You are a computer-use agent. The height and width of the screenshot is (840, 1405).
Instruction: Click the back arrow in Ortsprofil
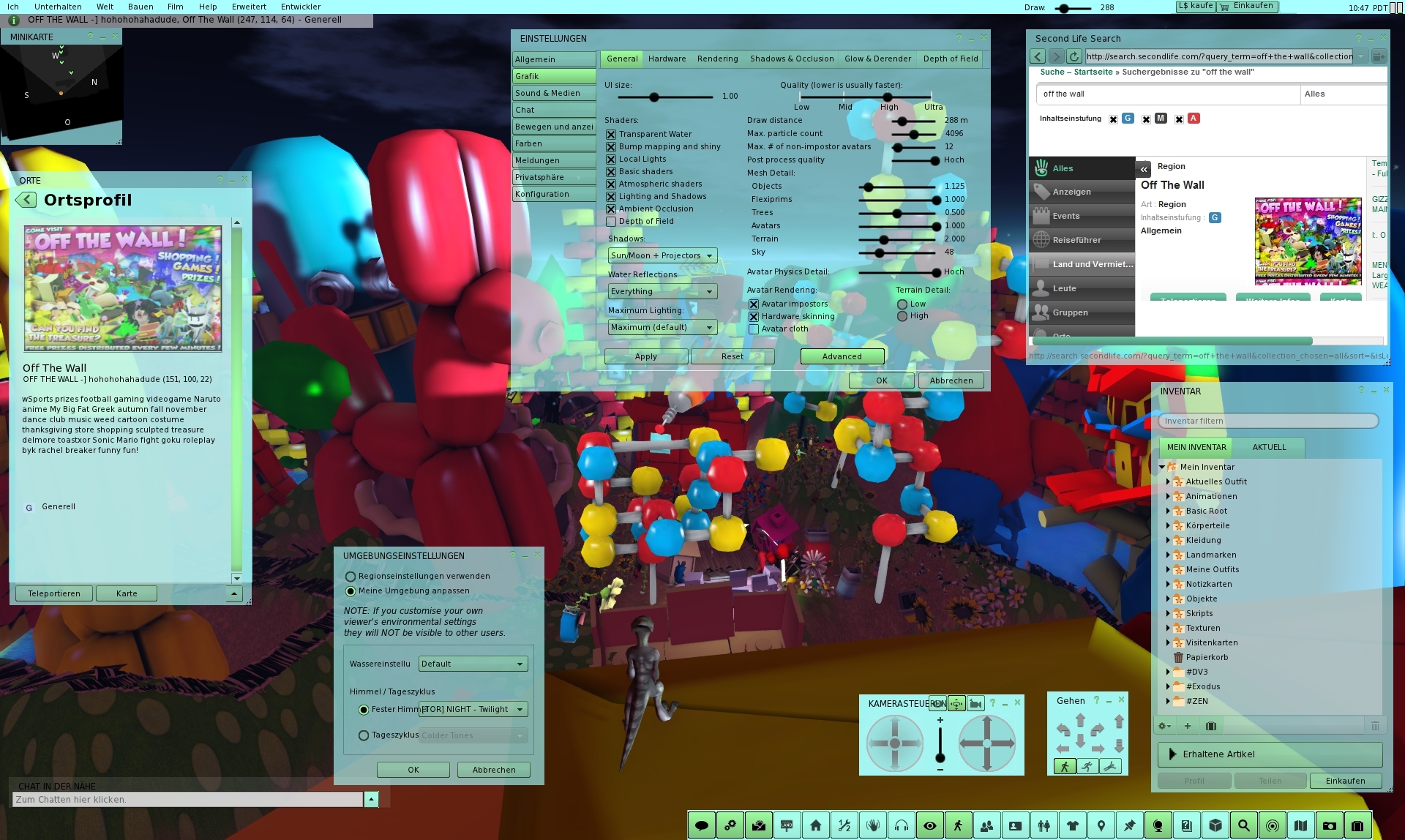pyautogui.click(x=26, y=200)
